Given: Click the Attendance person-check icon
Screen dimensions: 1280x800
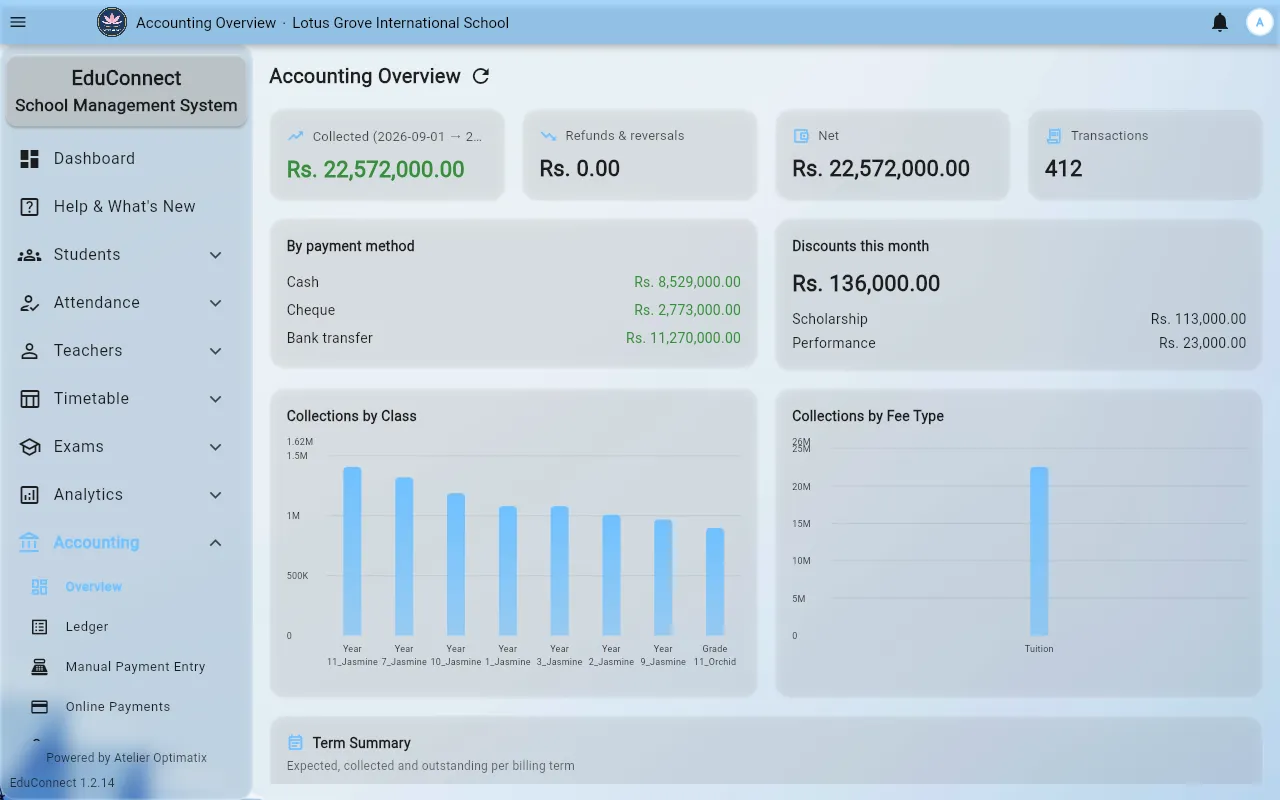Looking at the screenshot, I should [30, 302].
